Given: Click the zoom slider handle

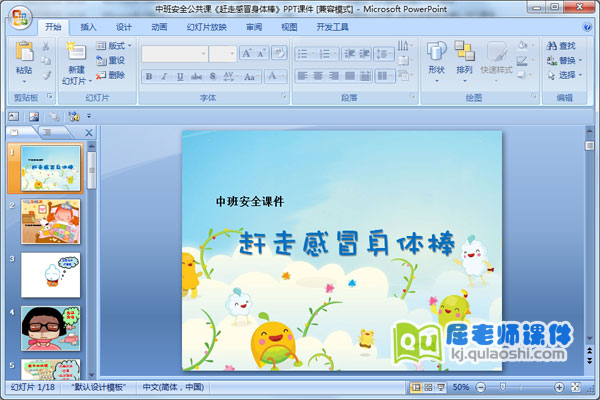Looking at the screenshot, I should [503, 387].
